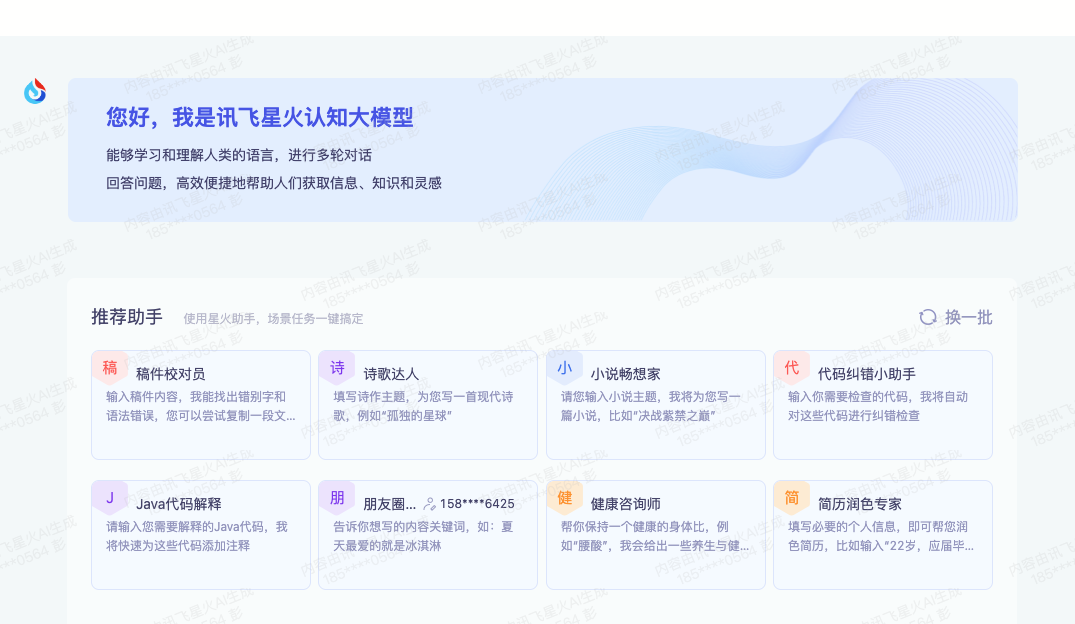This screenshot has width=1075, height=624.
Task: Click the 诗 badge icon on the 诗歌达人 card
Action: [x=337, y=368]
